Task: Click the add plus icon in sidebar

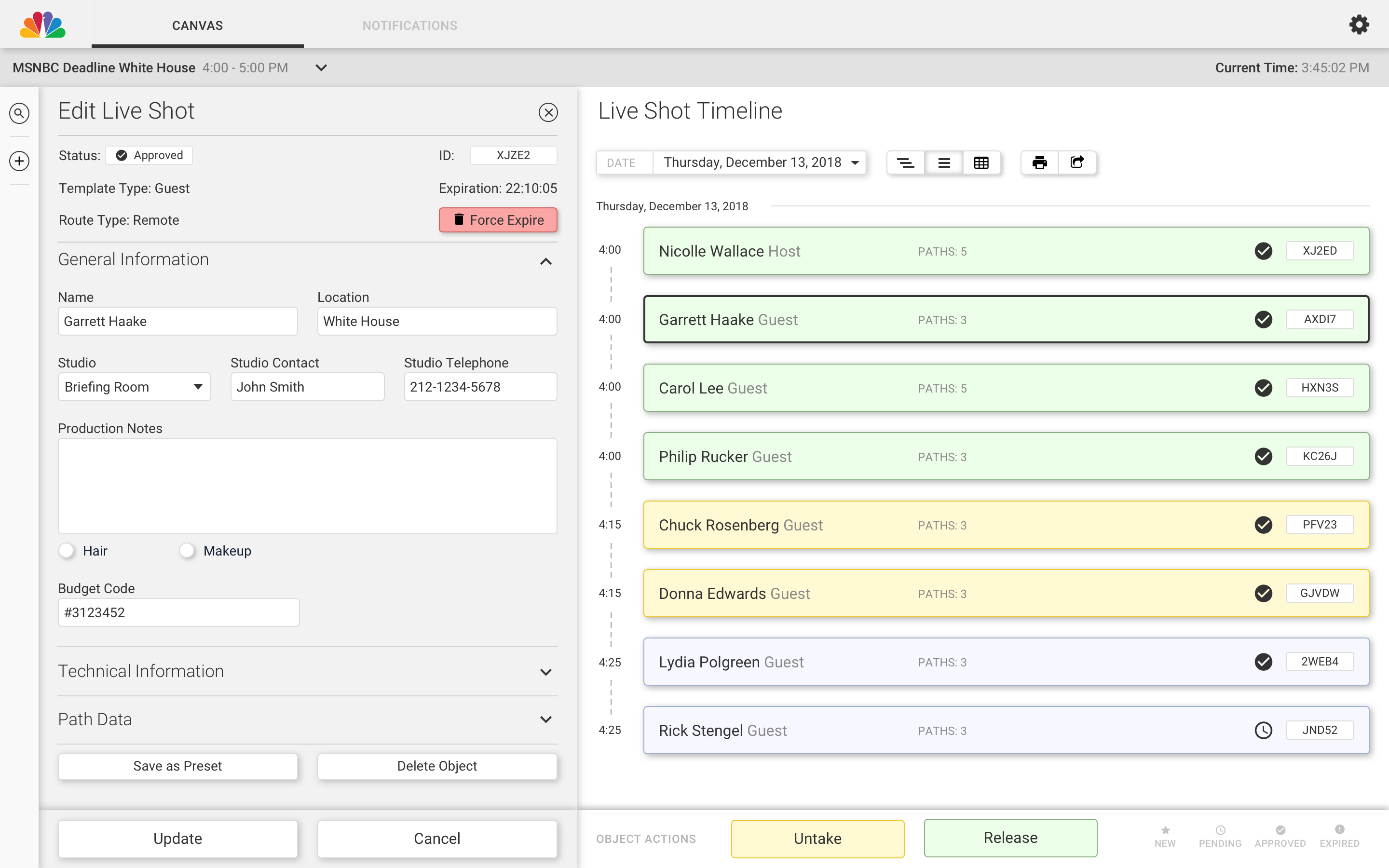Action: [x=19, y=161]
